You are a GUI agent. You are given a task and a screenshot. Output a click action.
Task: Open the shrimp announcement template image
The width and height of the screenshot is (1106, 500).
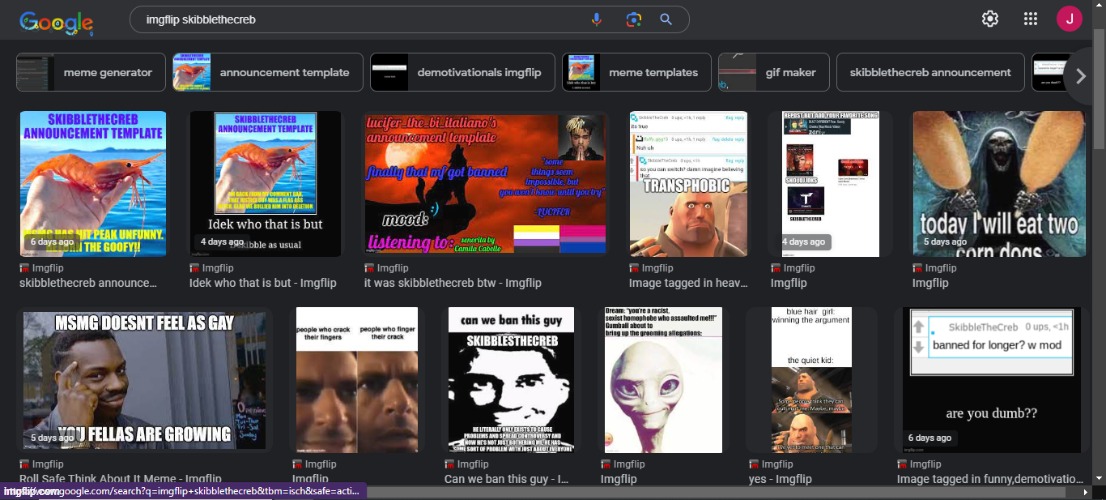coord(93,183)
